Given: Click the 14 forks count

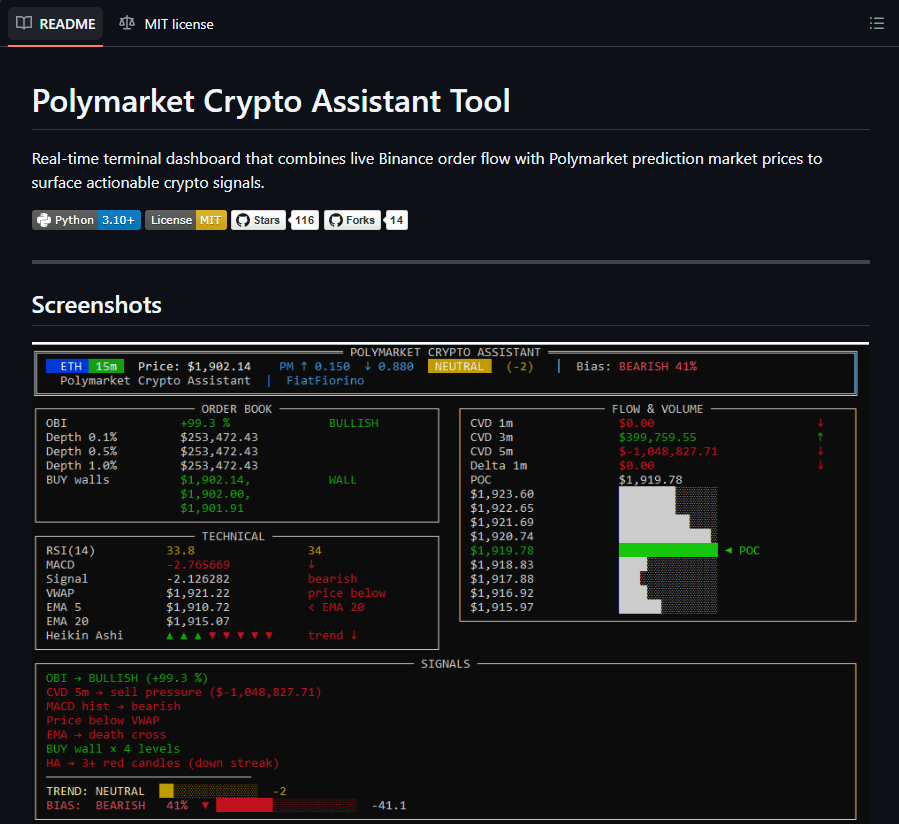Looking at the screenshot, I should [x=396, y=220].
